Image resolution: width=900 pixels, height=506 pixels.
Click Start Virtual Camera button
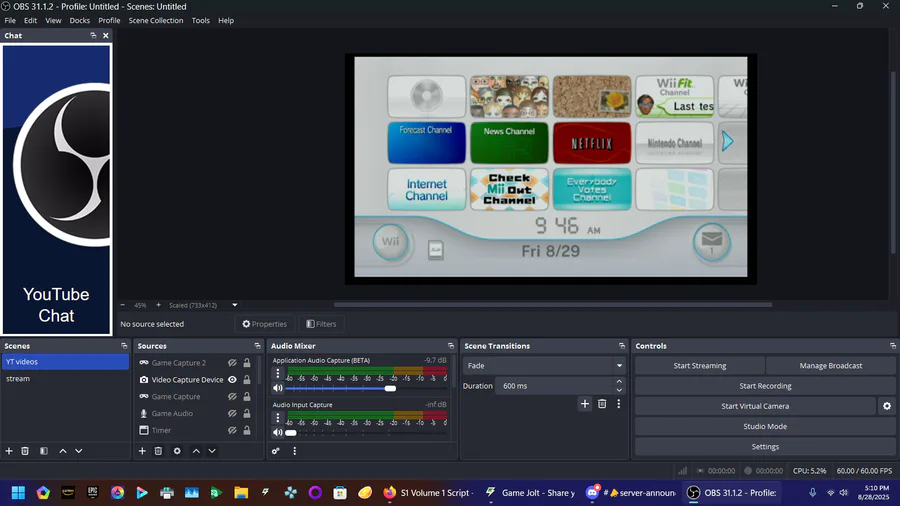(755, 406)
